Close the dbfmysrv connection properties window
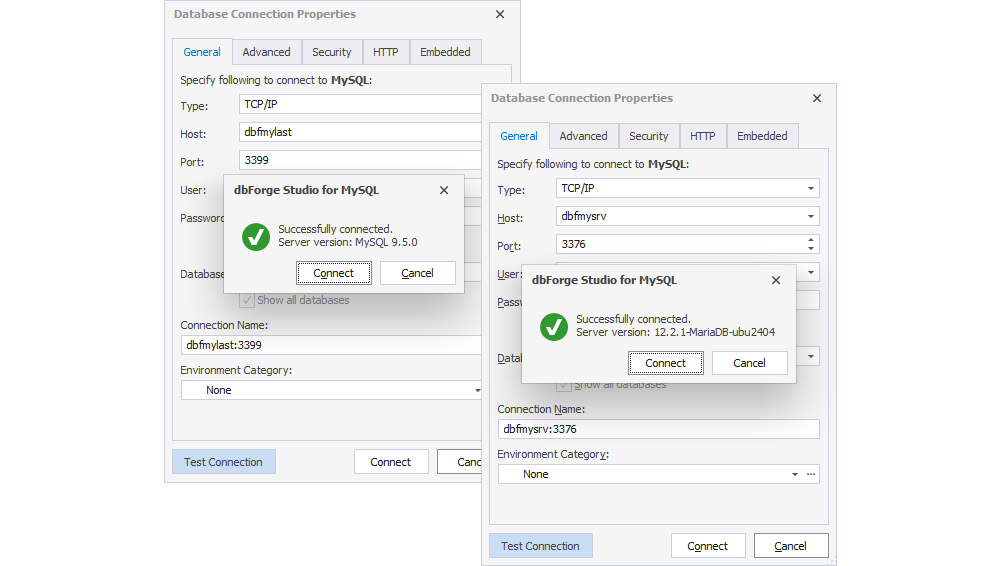This screenshot has height=566, width=1000. tap(817, 98)
